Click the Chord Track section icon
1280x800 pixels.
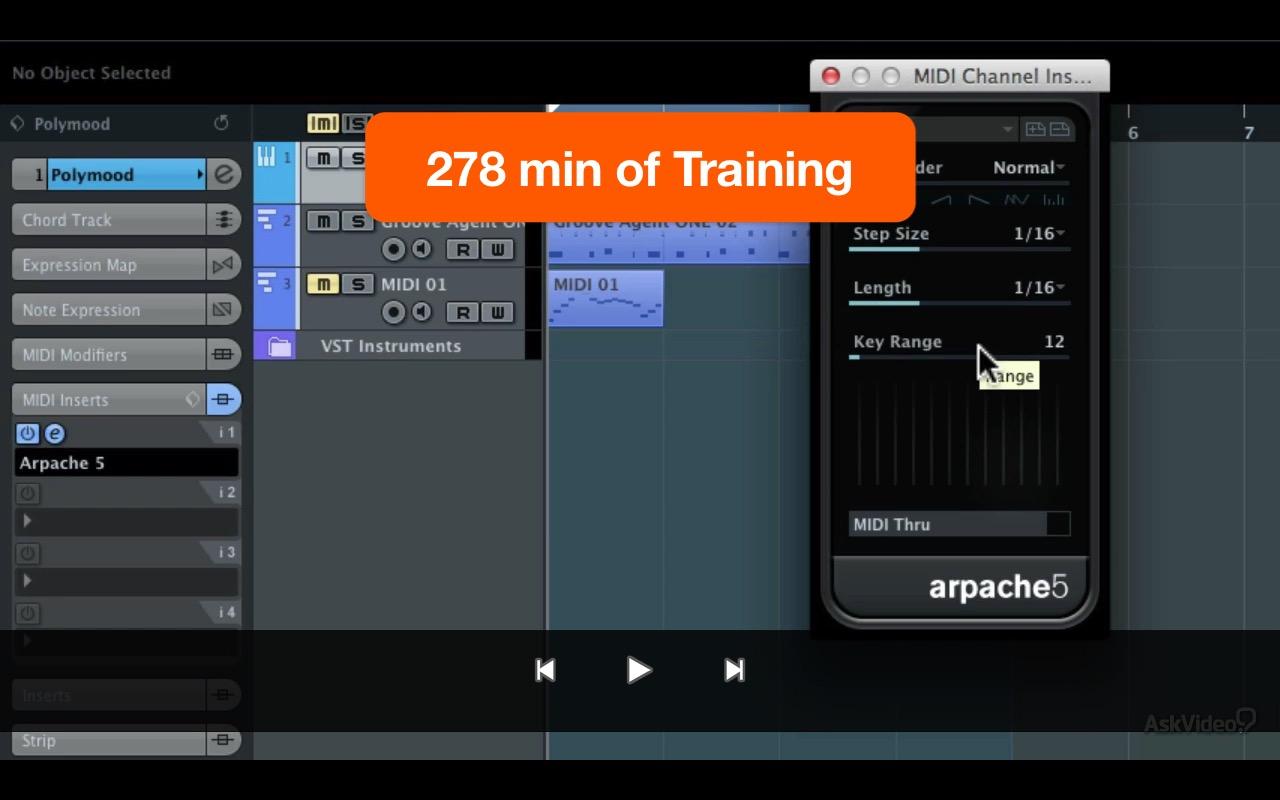coord(224,219)
